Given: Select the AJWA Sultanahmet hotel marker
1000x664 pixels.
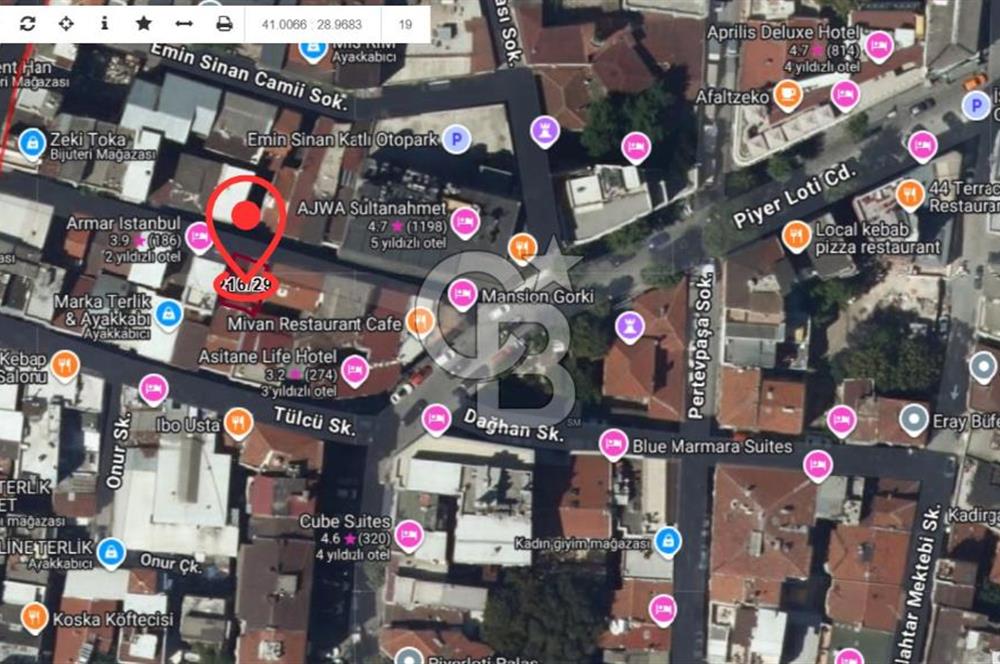Looking at the screenshot, I should click(x=466, y=223).
